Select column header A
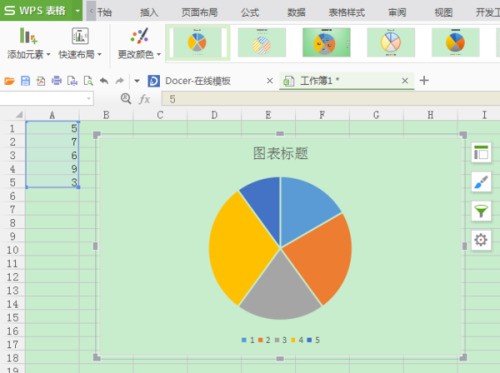 (52, 115)
